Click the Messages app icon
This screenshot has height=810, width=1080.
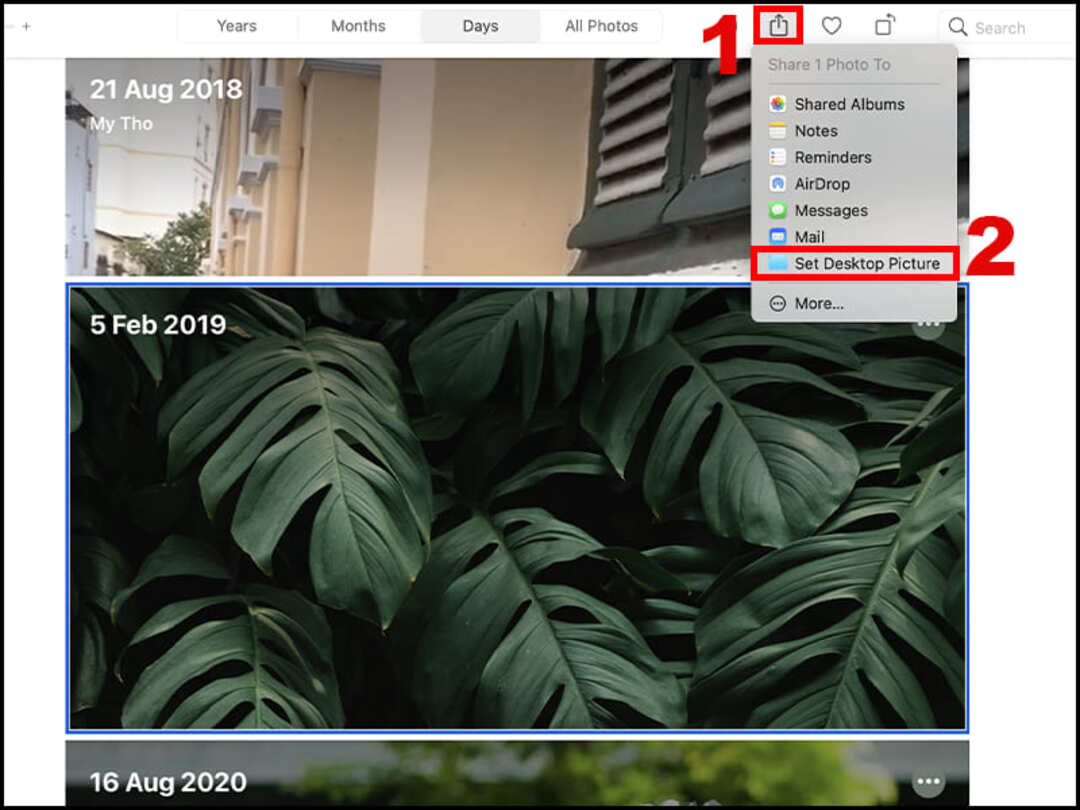[778, 210]
